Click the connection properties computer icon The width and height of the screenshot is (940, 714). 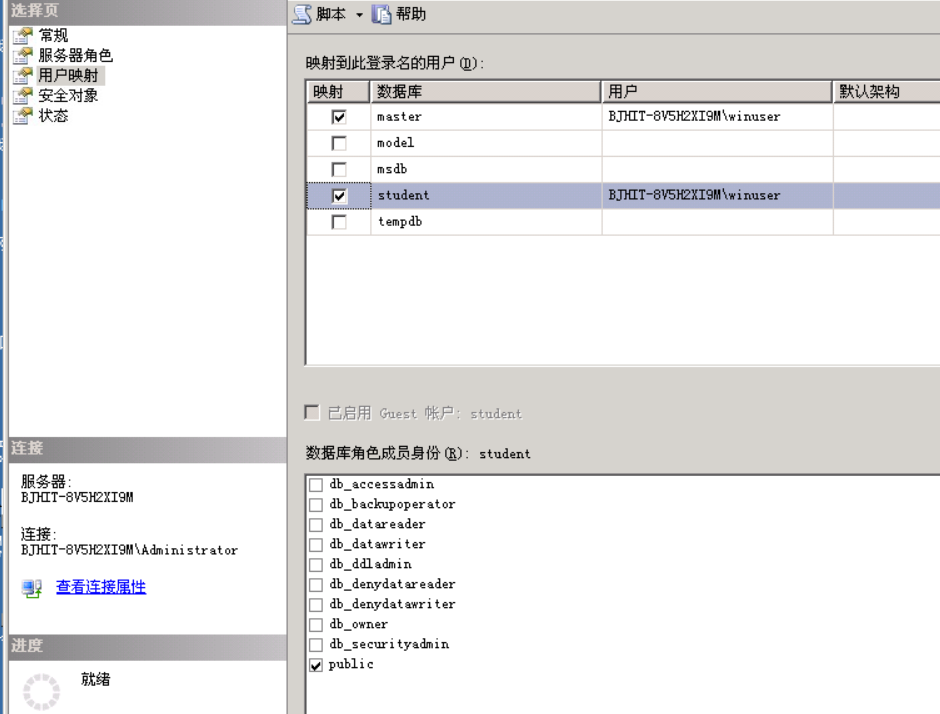(x=32, y=588)
